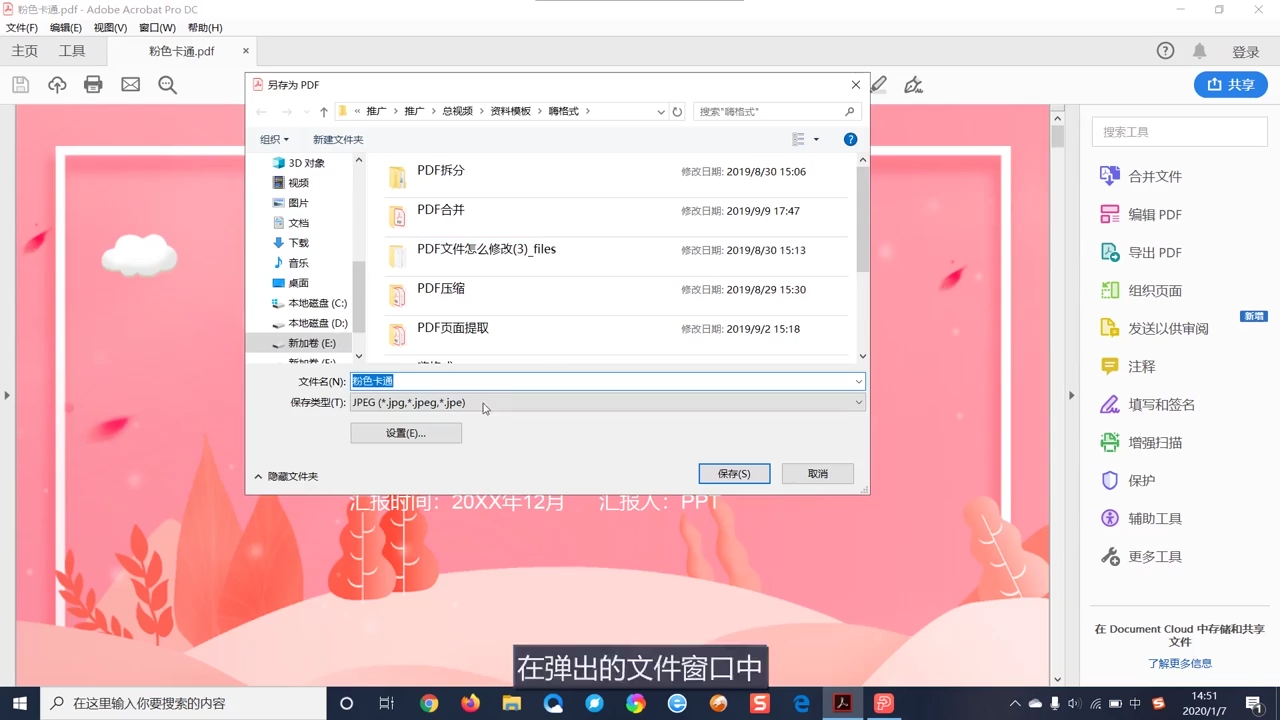Open the notifications bell icon
The width and height of the screenshot is (1280, 720).
pyautogui.click(x=1199, y=51)
